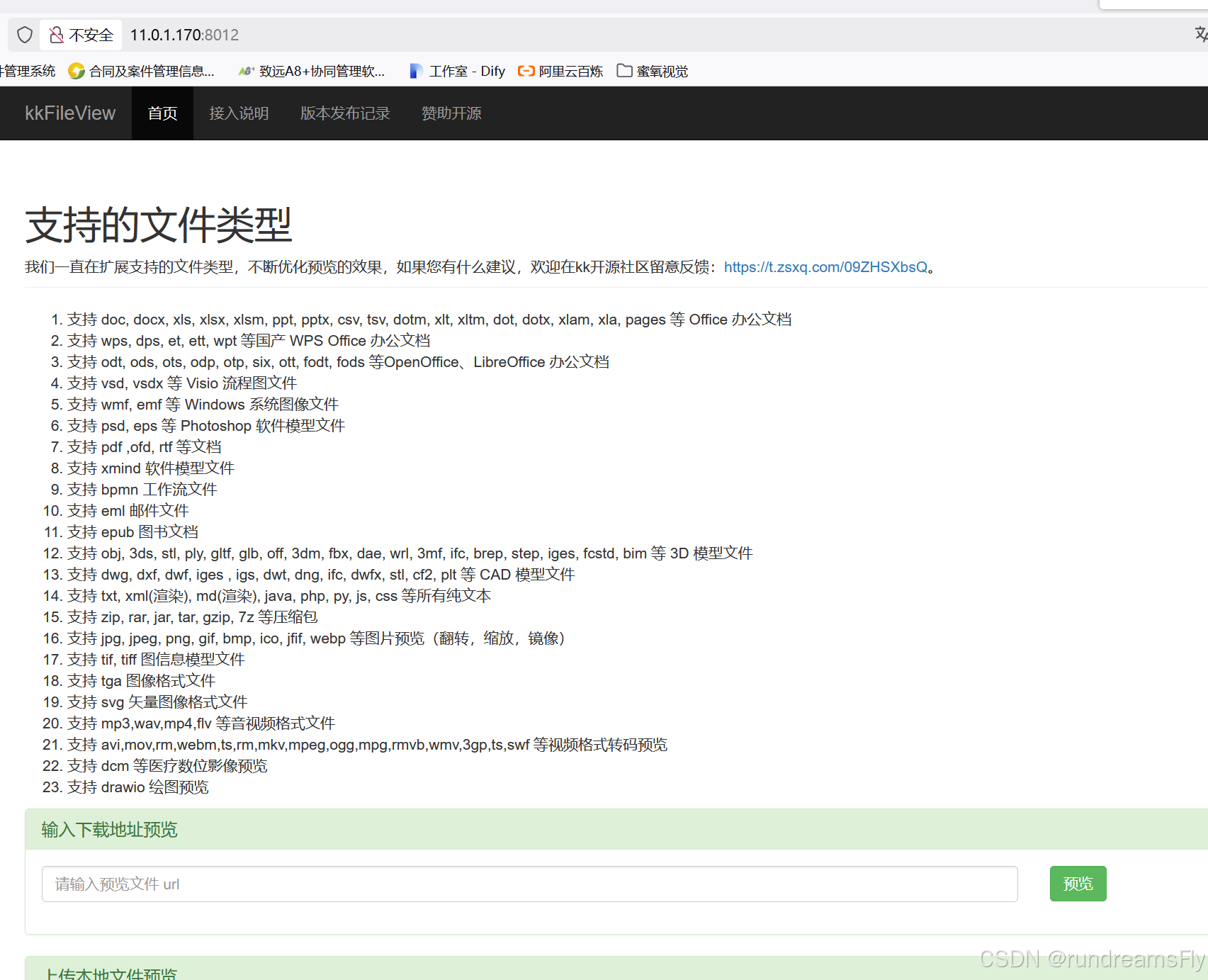Click list item 支持 dwg, dxf 等 CAD 模型文件

[x=321, y=575]
